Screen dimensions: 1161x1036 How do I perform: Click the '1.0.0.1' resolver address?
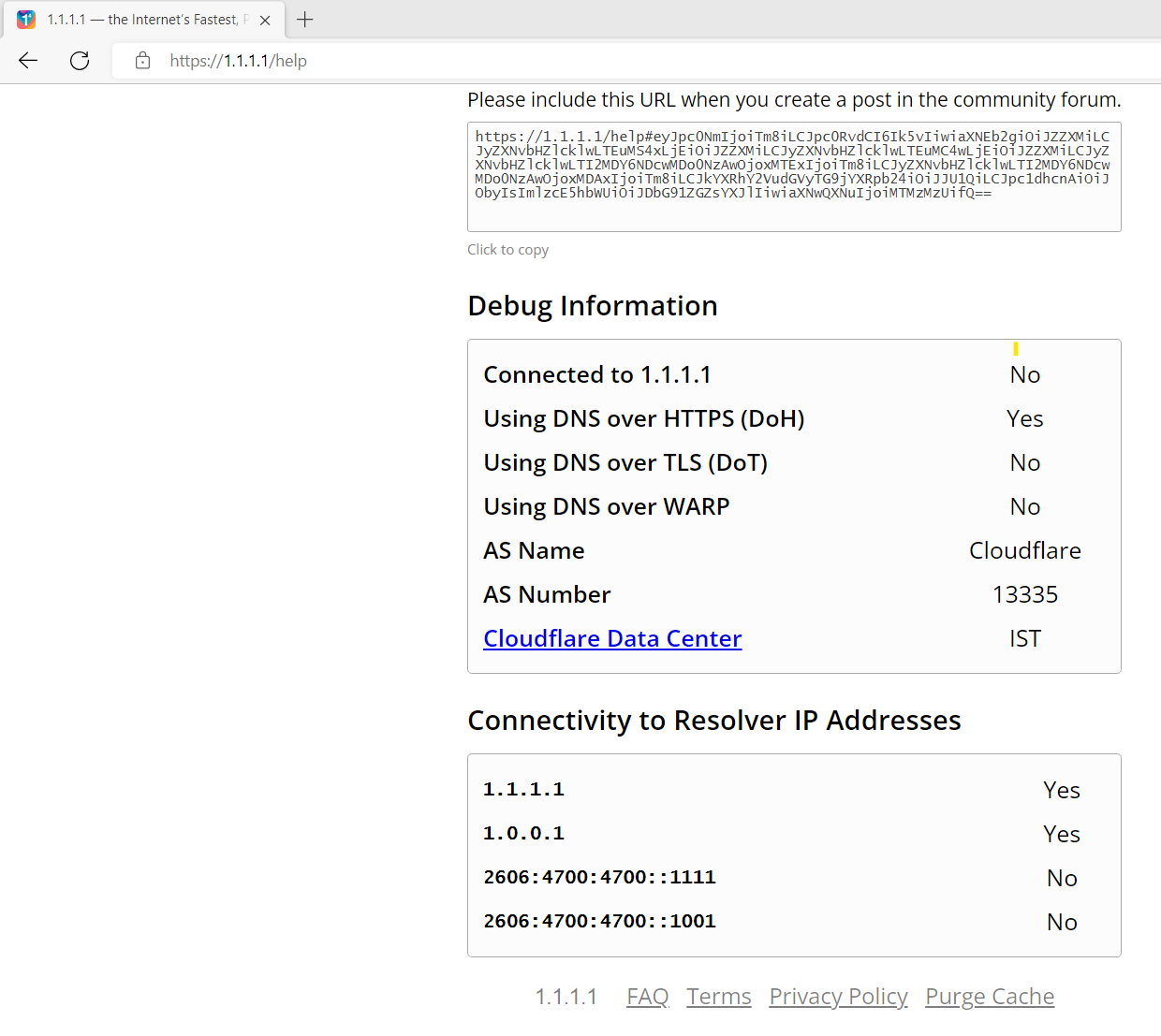click(523, 833)
